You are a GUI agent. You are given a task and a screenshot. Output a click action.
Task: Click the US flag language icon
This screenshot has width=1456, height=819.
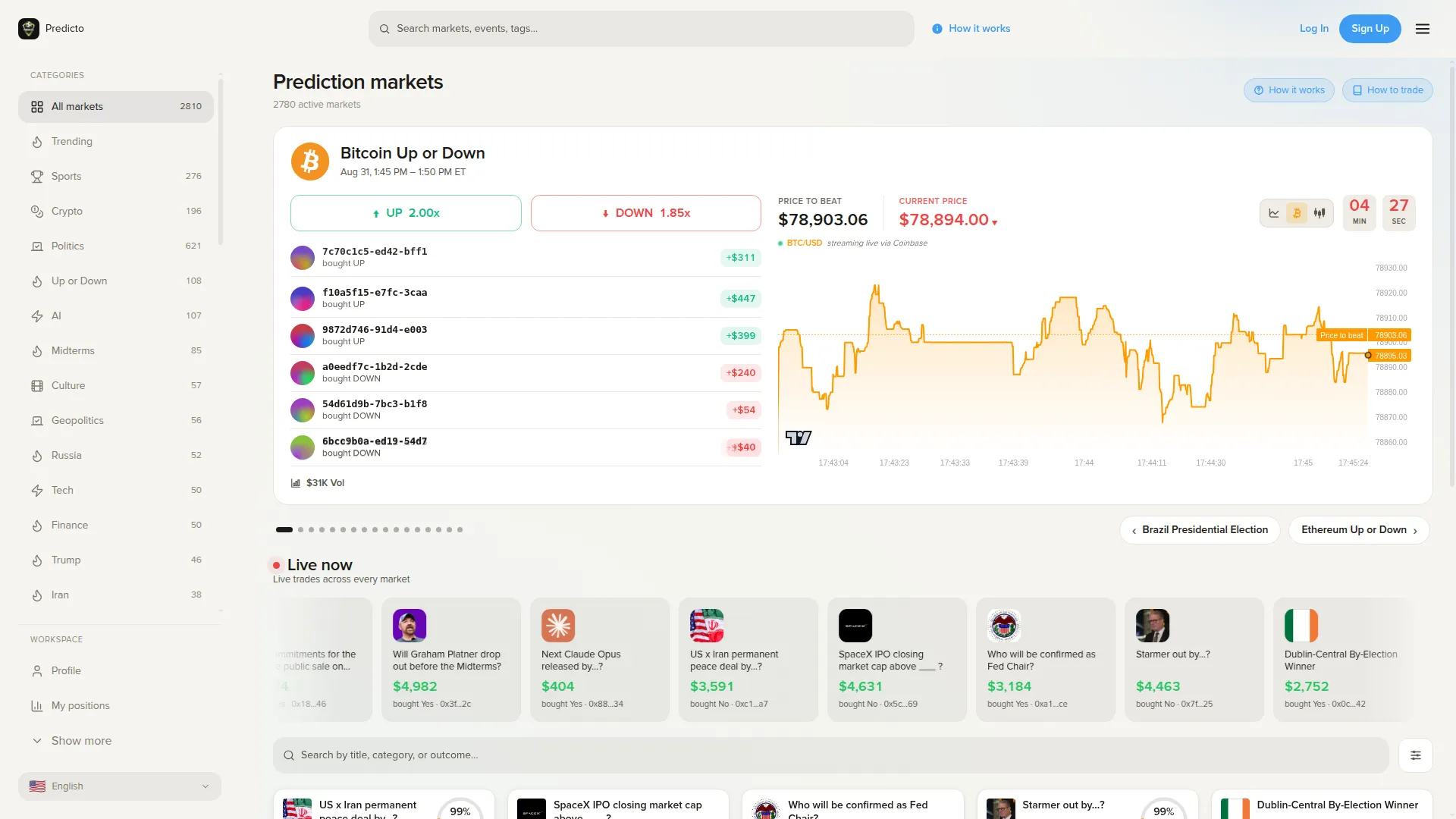(x=37, y=786)
